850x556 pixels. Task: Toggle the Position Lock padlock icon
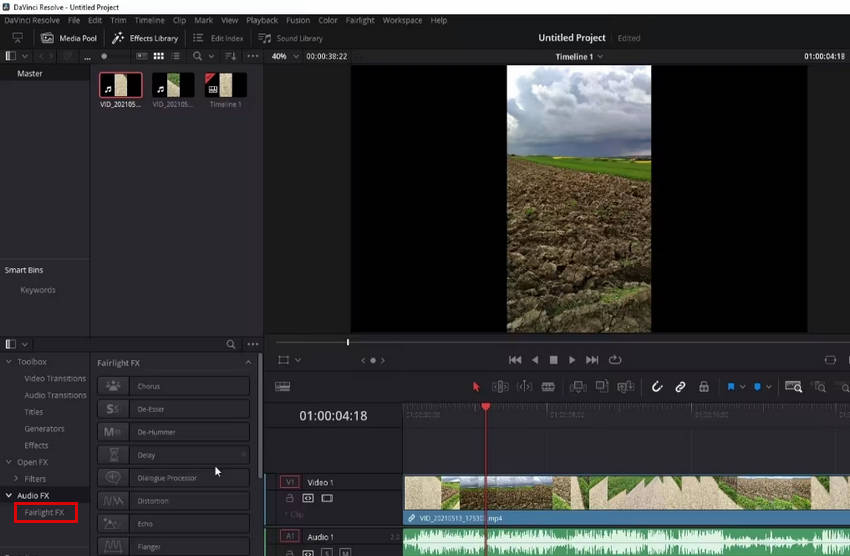point(704,387)
